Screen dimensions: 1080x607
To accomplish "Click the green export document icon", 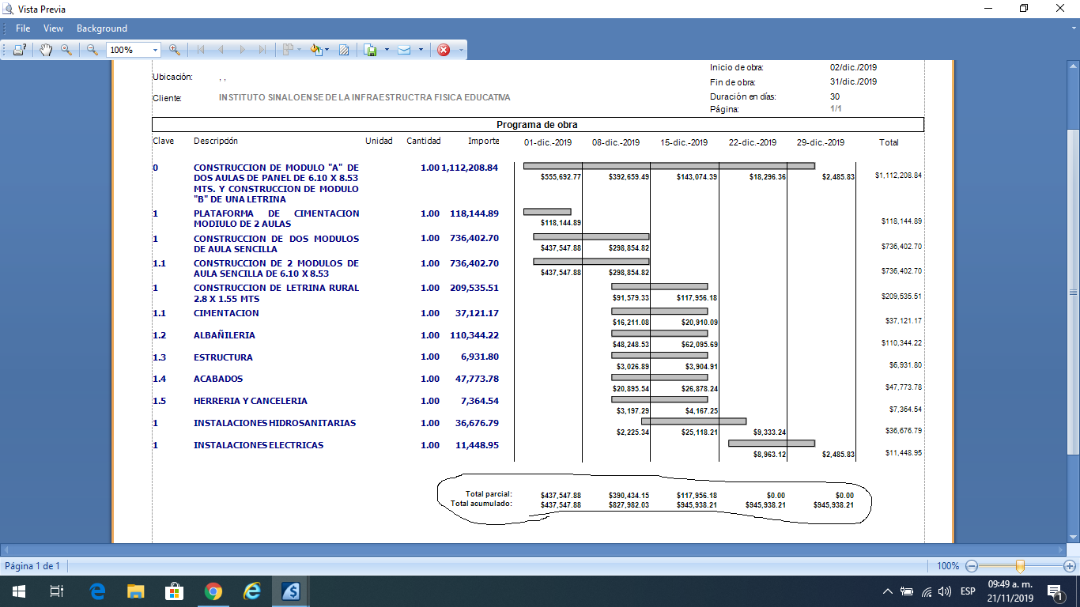I will [371, 50].
